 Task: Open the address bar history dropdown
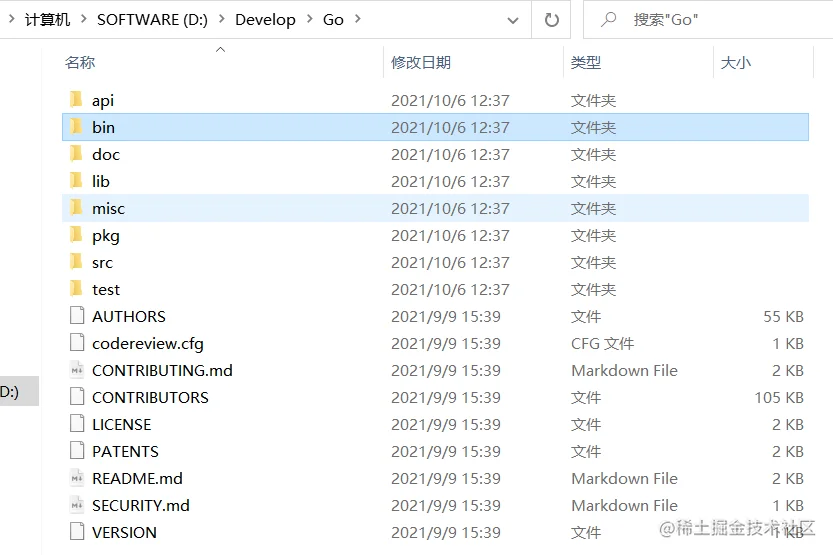513,20
